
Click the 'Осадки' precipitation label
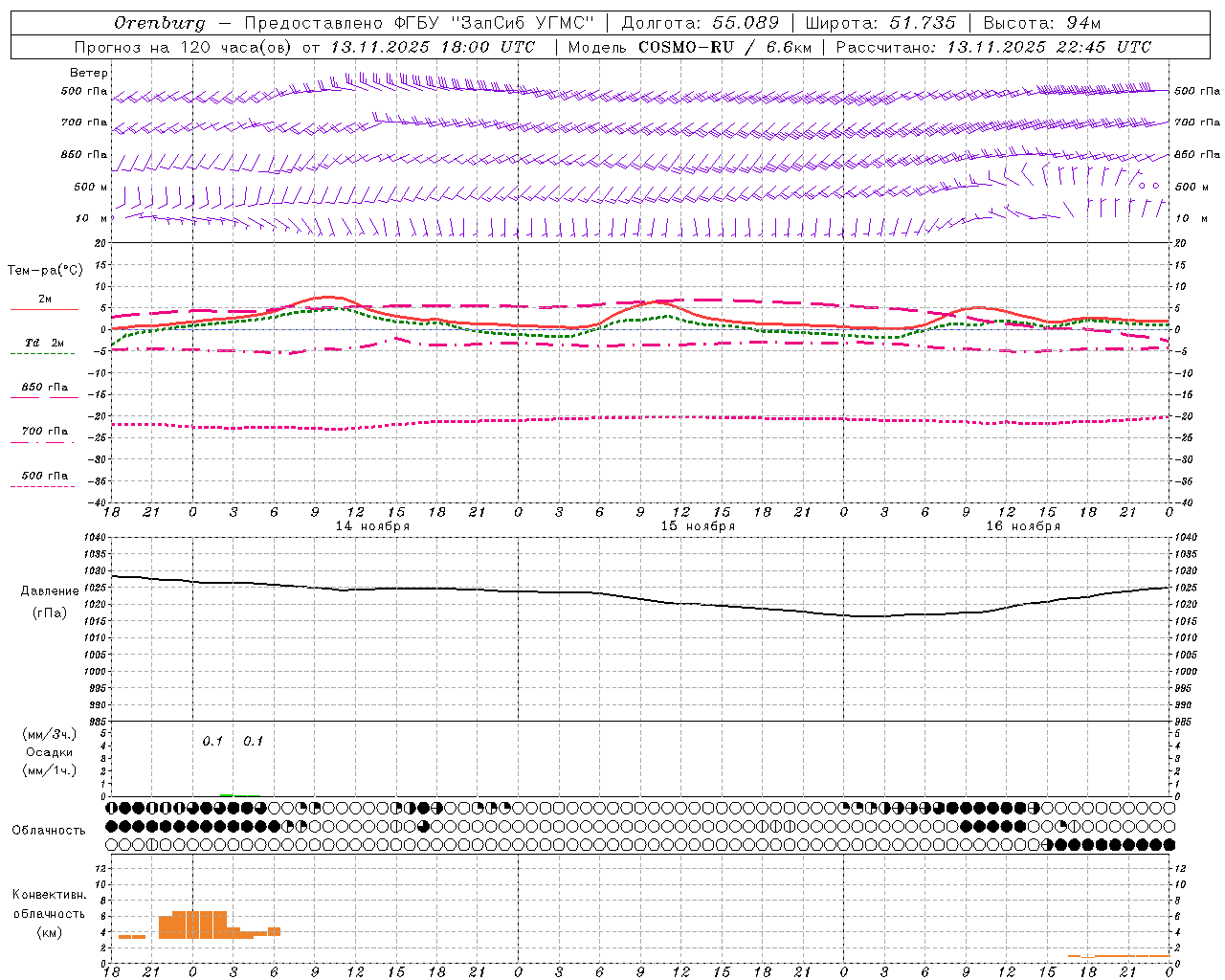pos(50,752)
